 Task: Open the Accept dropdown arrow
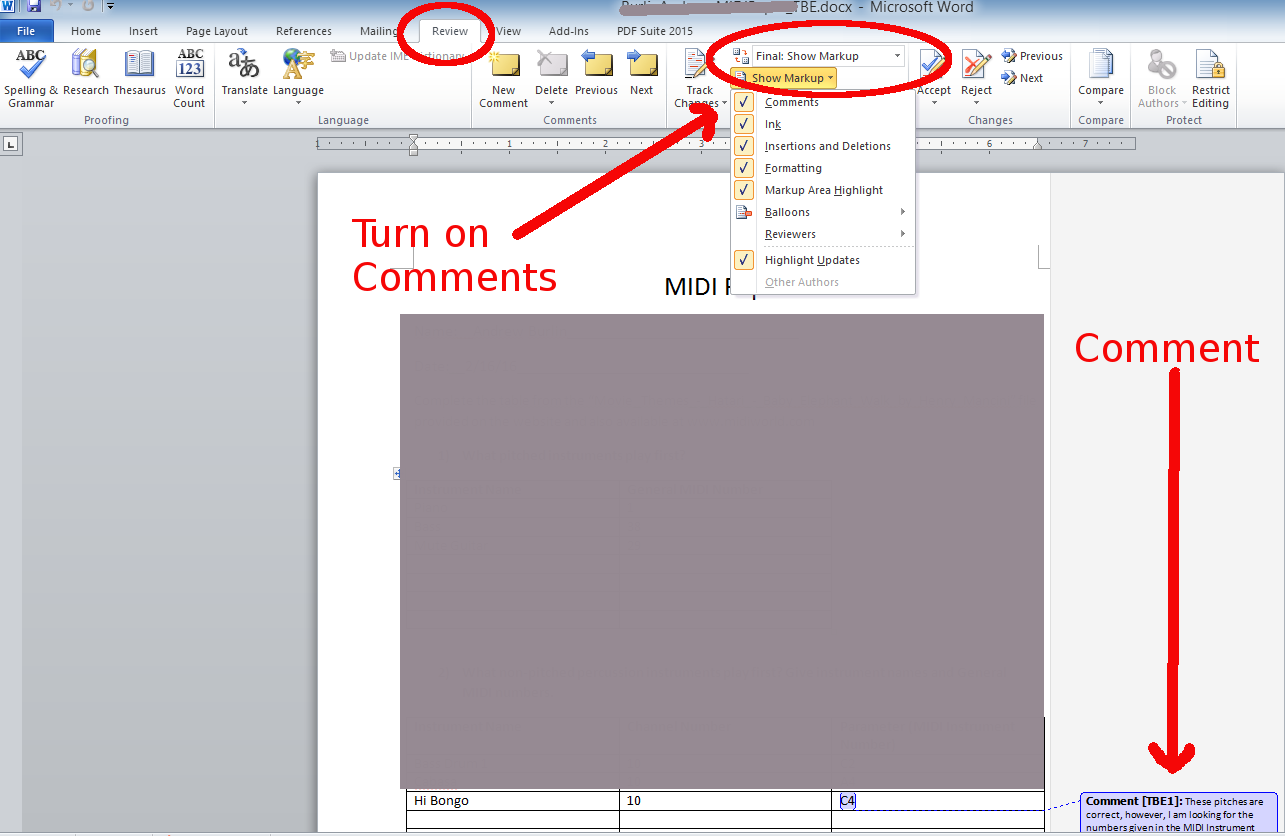pos(934,103)
